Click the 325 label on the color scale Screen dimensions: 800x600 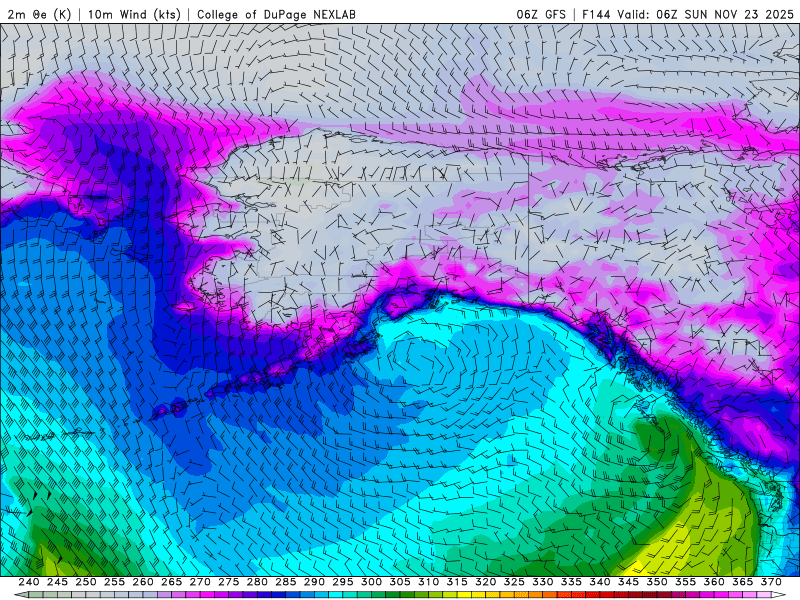point(514,582)
